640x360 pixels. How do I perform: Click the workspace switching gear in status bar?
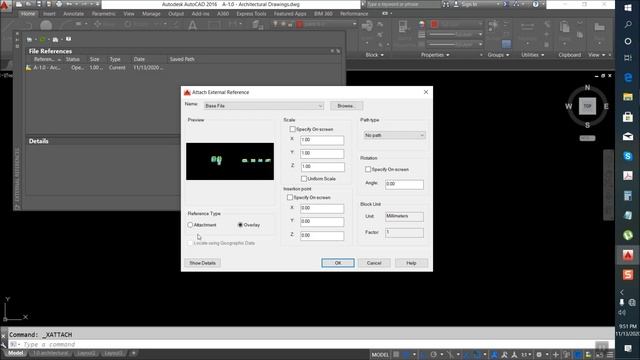[x=539, y=355]
